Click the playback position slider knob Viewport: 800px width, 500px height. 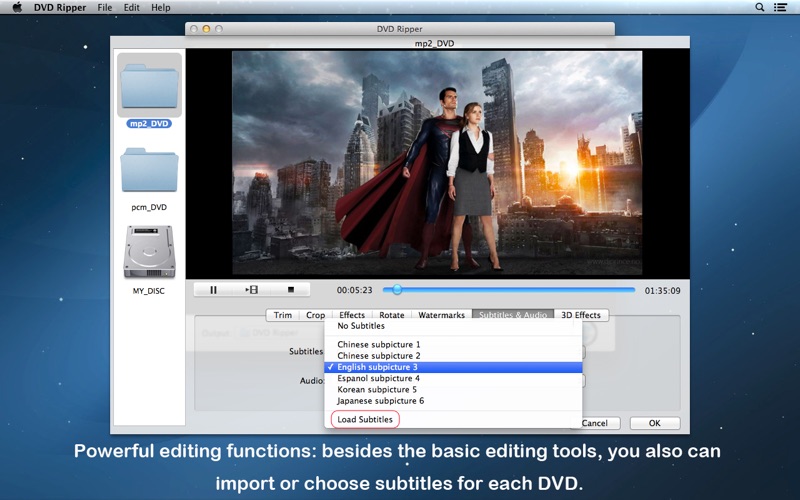point(397,290)
